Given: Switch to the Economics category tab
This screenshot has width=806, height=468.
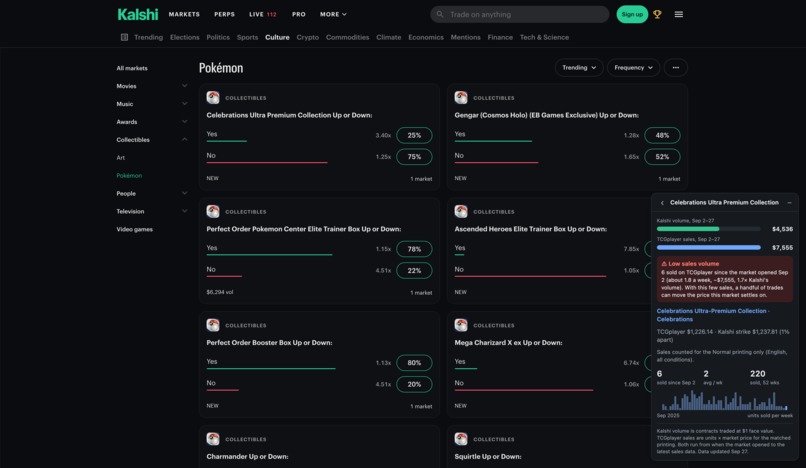Looking at the screenshot, I should point(426,37).
